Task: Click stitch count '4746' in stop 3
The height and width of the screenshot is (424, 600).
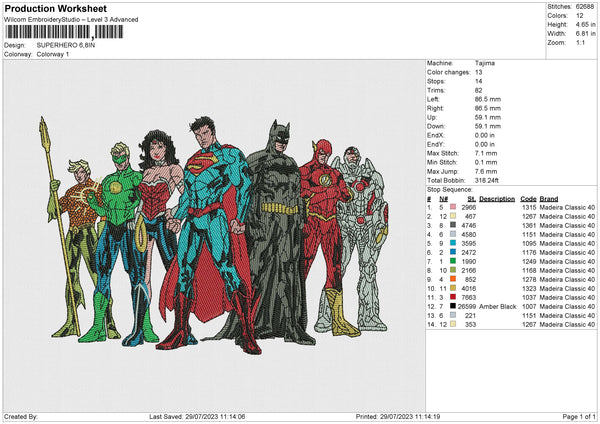Action: [x=469, y=225]
